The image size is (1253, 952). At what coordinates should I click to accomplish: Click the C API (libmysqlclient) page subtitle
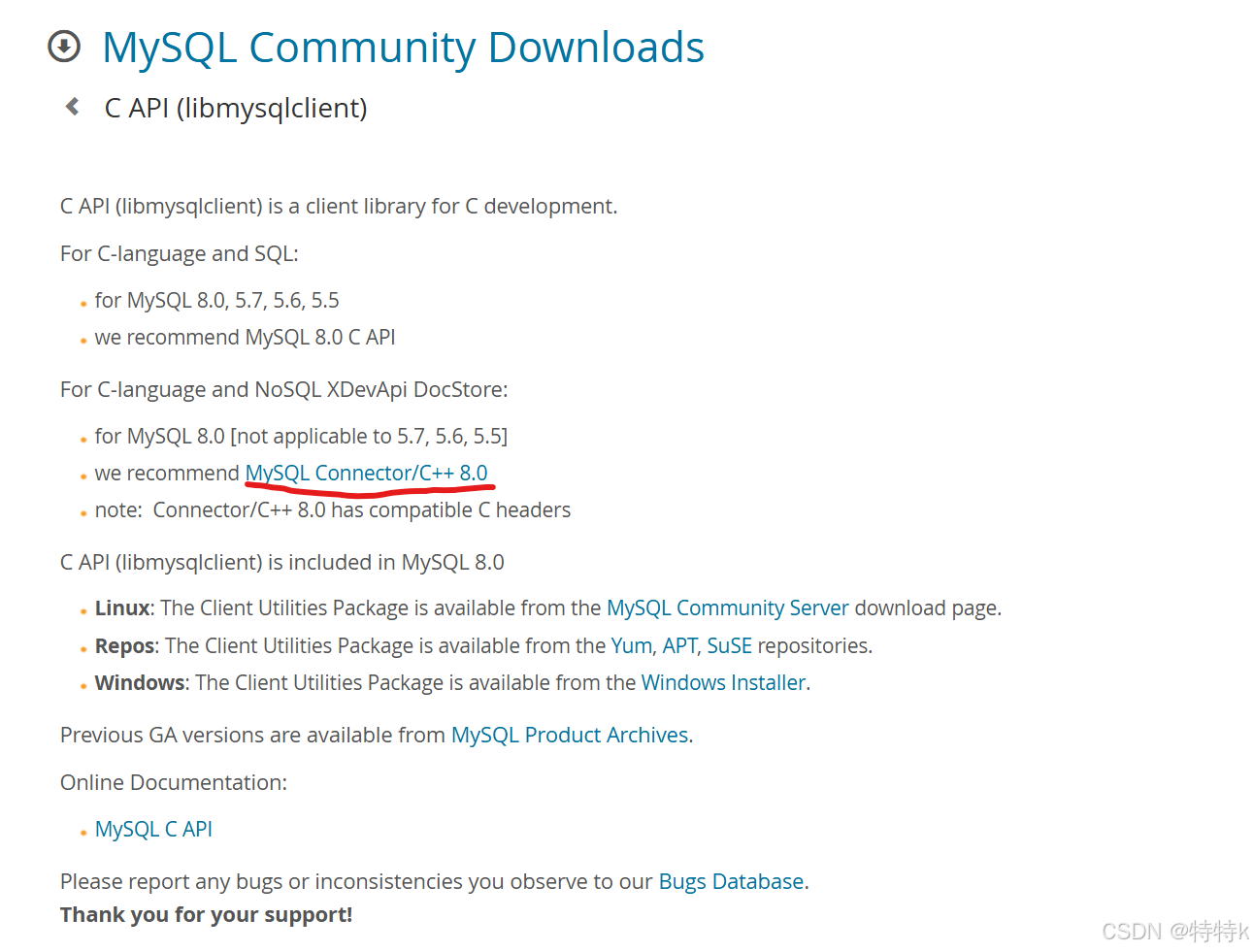(x=236, y=108)
